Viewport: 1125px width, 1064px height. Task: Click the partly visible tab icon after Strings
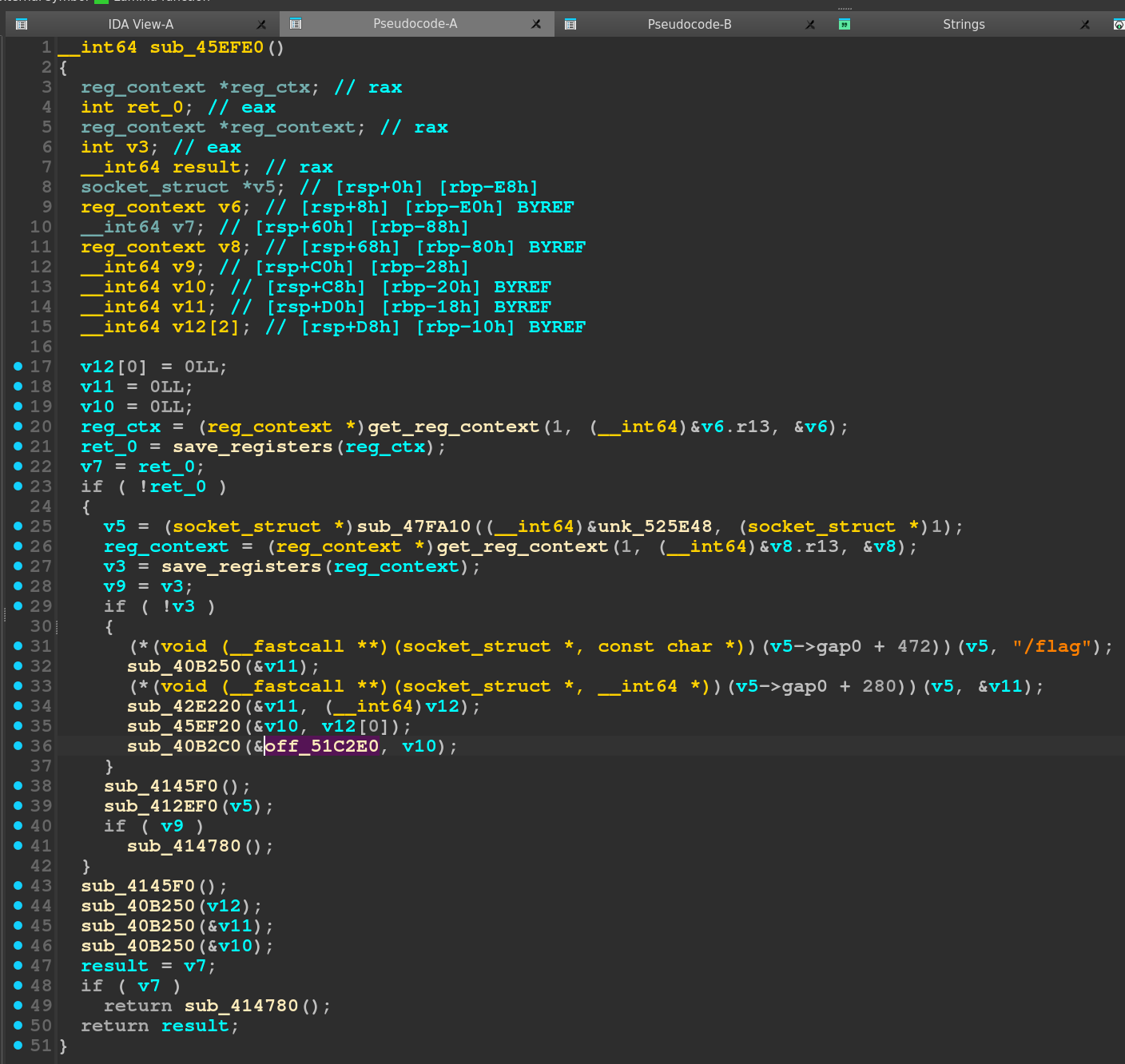tap(1119, 24)
